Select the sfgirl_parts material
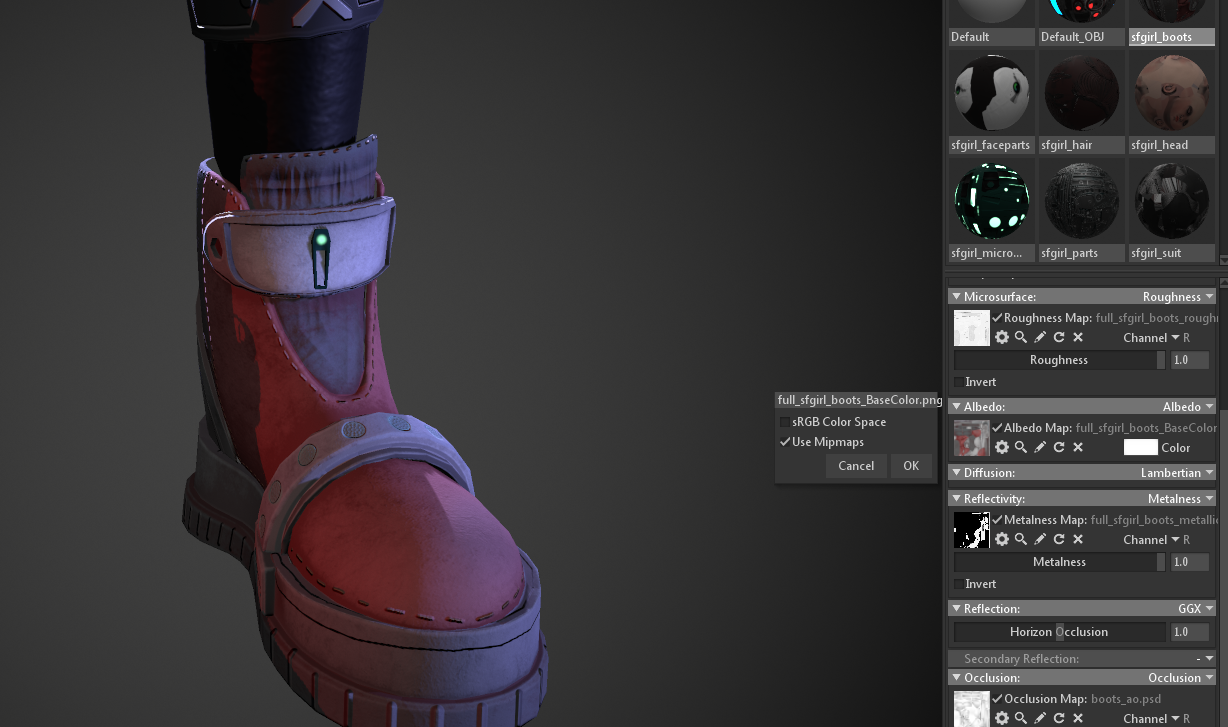This screenshot has height=727, width=1228. click(x=1081, y=209)
